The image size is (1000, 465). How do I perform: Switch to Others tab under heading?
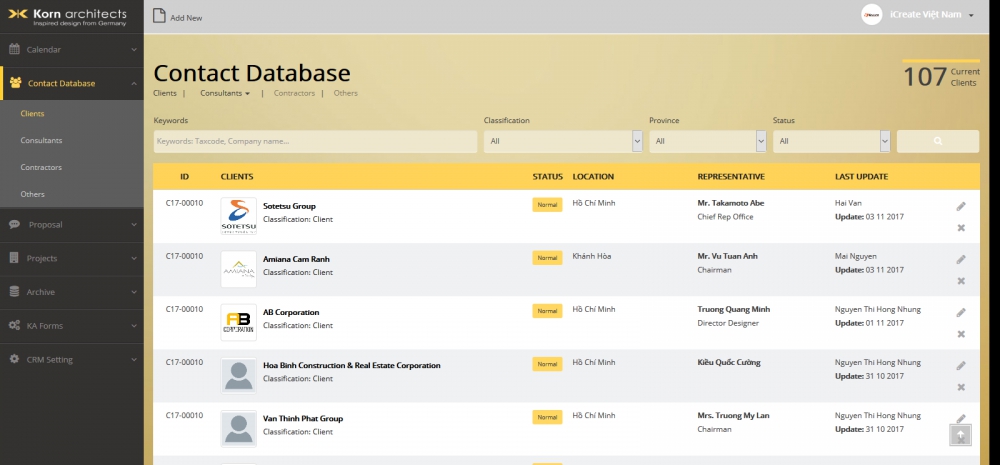coord(346,93)
